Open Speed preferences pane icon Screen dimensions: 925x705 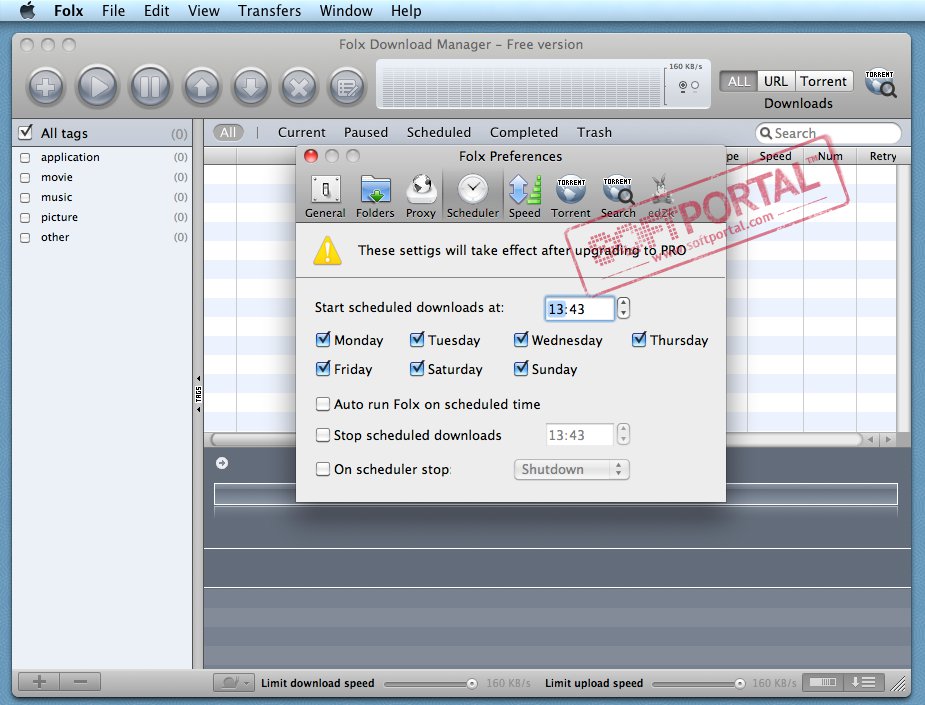(x=524, y=197)
